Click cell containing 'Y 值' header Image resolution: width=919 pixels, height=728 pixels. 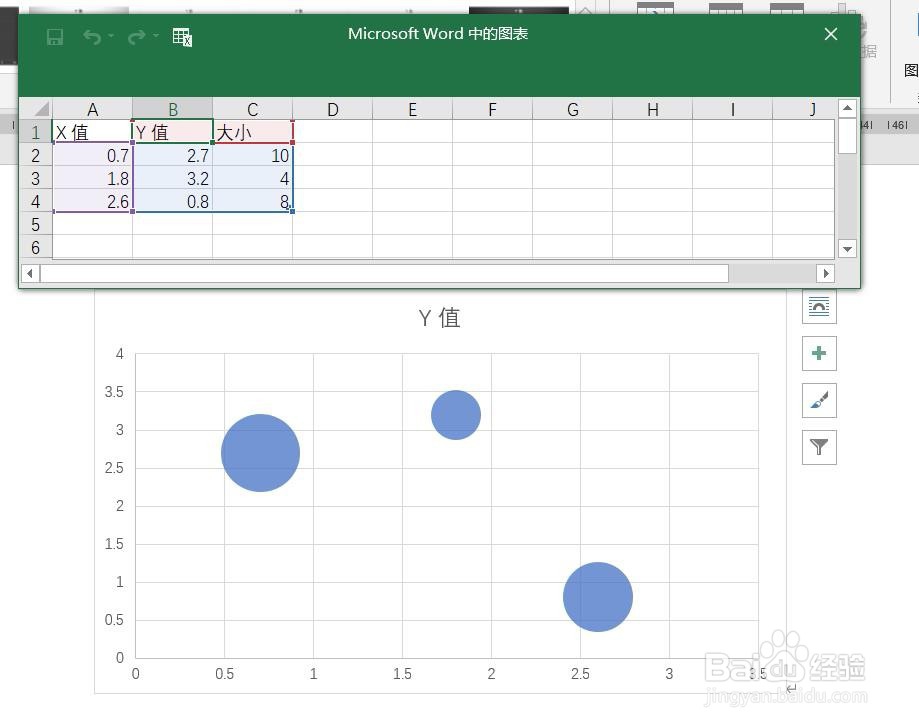[172, 132]
